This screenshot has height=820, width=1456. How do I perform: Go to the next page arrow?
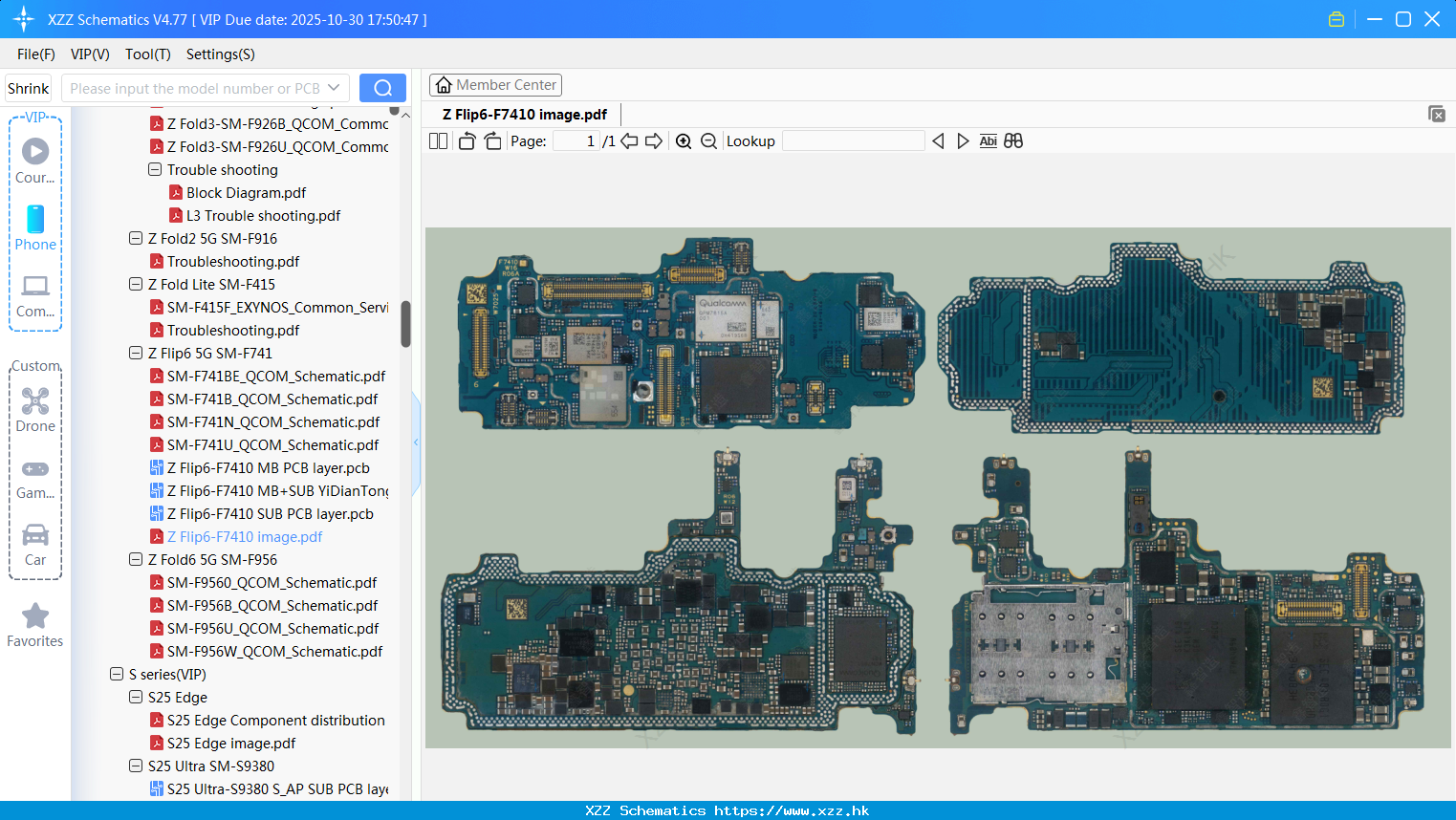(x=654, y=140)
